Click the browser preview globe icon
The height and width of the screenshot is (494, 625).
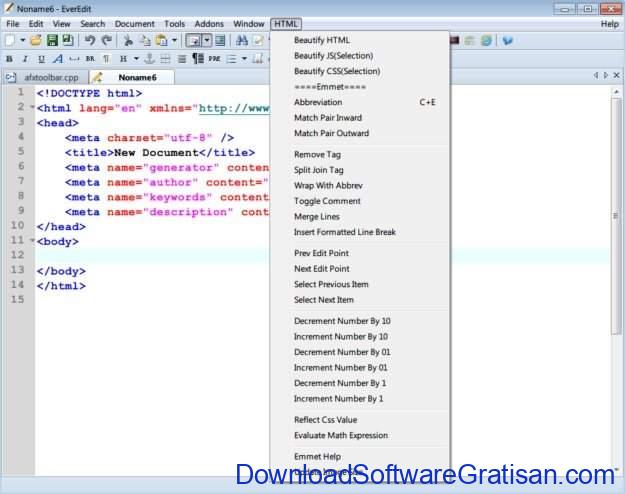point(486,40)
